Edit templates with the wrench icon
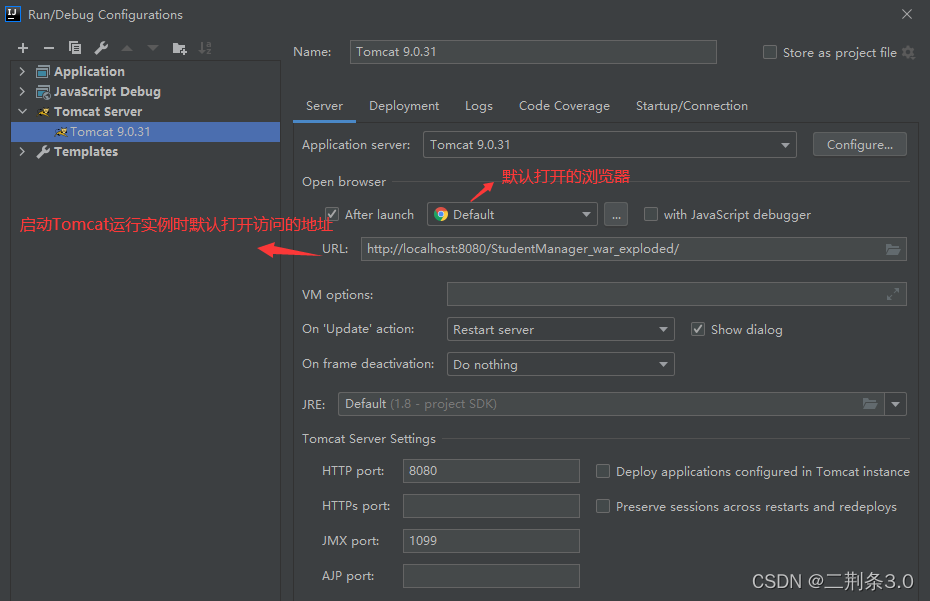The height and width of the screenshot is (601, 930). pos(101,48)
